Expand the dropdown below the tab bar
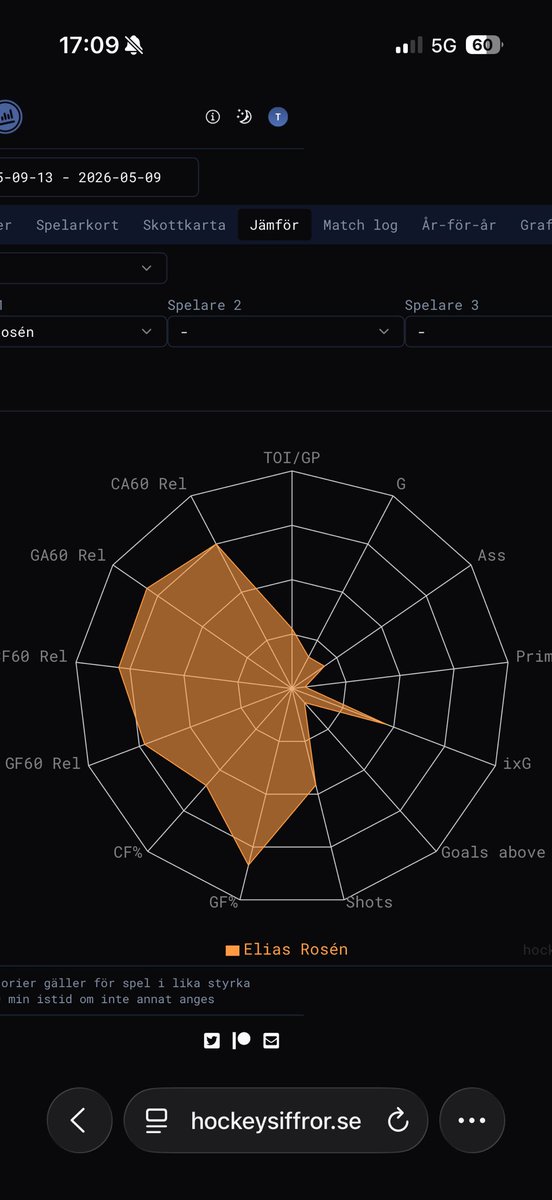Viewport: 552px width, 1200px height. [x=83, y=268]
